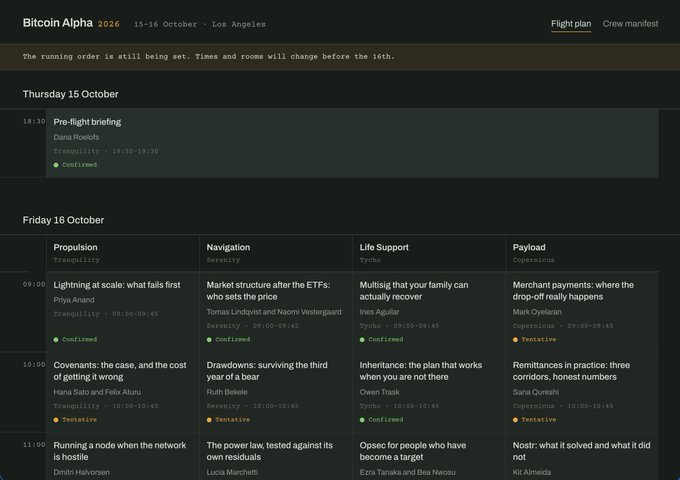Click speaker name Mark Oyelaran
The height and width of the screenshot is (480, 680).
537,312
